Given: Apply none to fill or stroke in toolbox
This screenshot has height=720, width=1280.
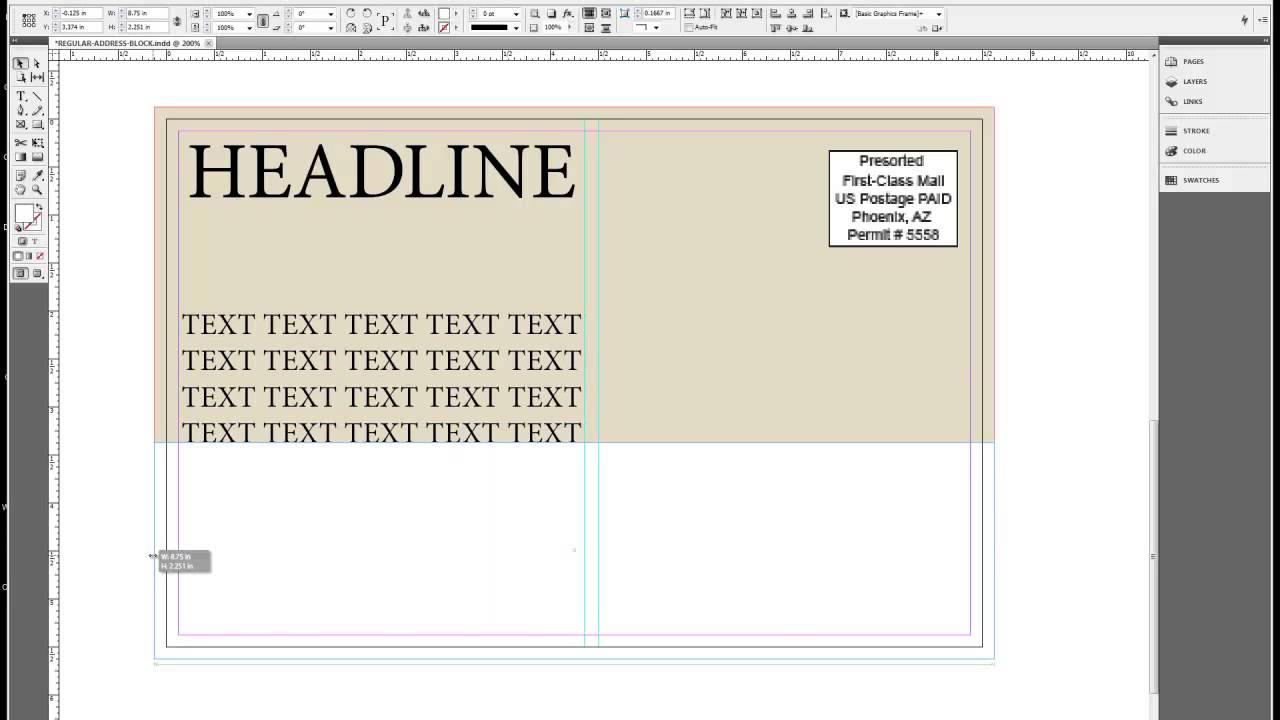Looking at the screenshot, I should (42, 256).
